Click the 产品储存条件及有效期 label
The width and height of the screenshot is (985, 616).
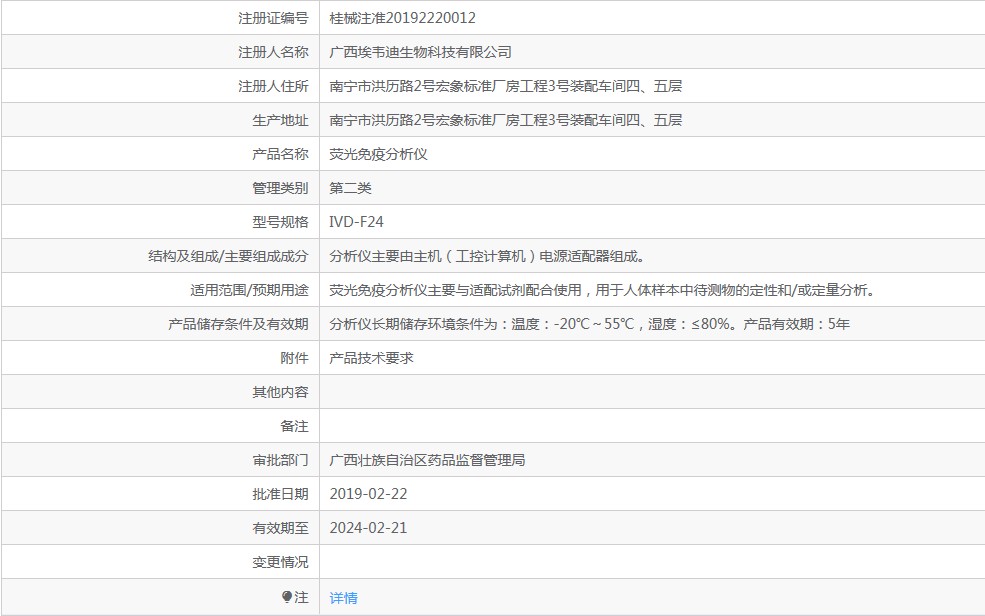[238, 324]
